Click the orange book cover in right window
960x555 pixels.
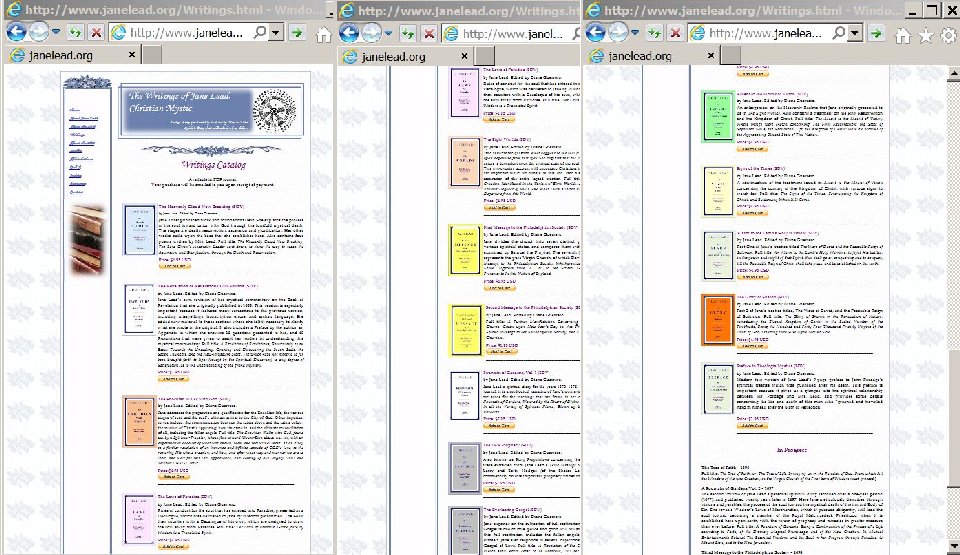718,320
